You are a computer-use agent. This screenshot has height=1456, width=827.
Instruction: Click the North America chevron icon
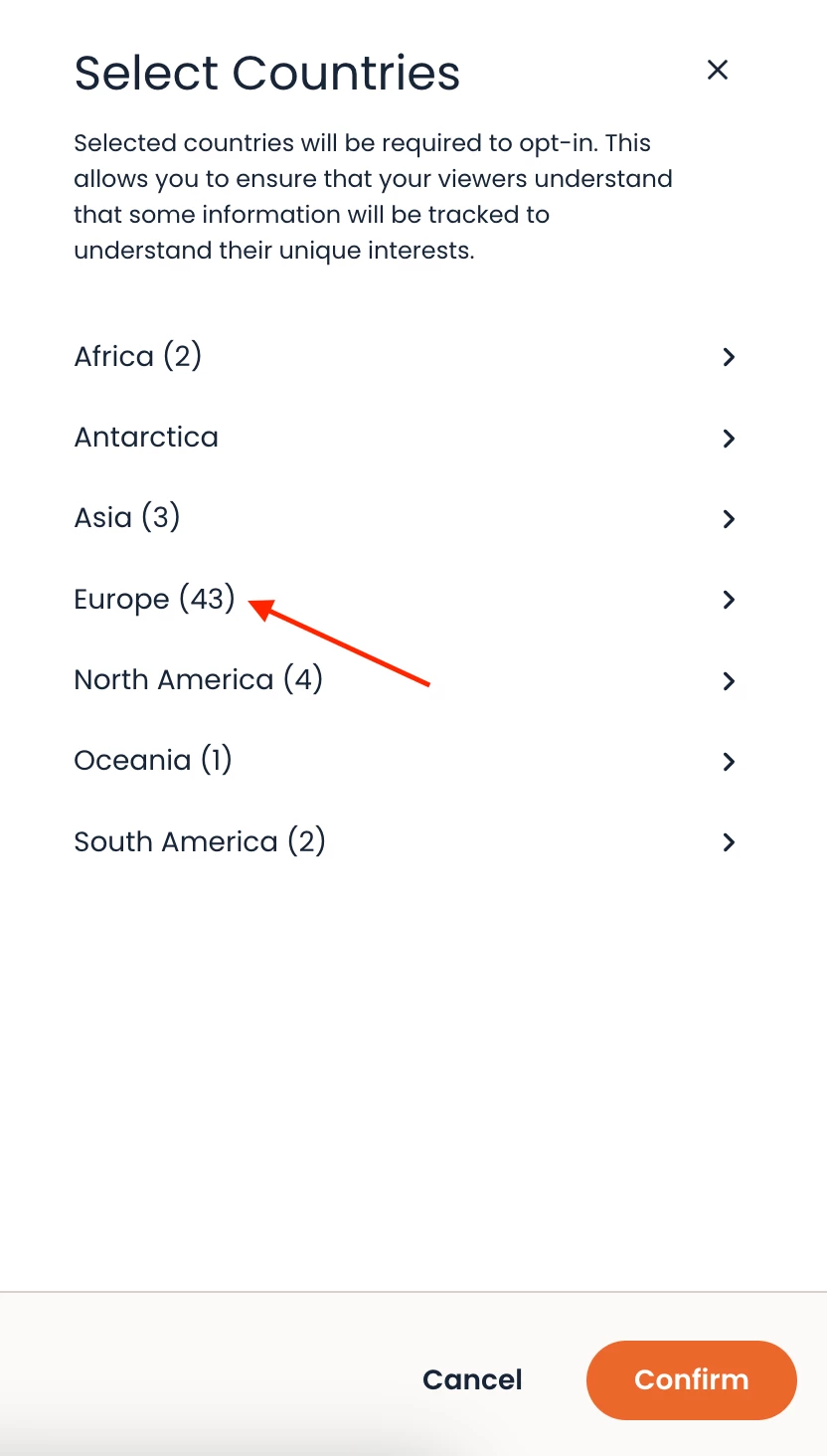pyautogui.click(x=729, y=680)
